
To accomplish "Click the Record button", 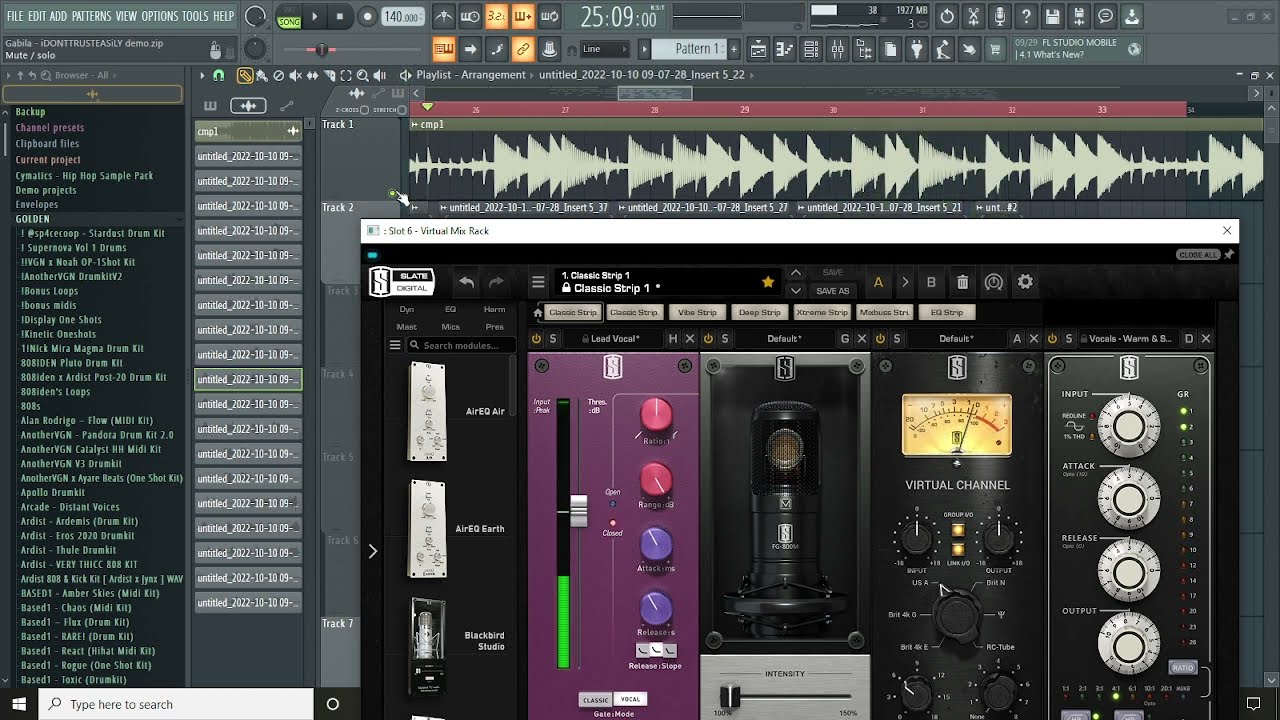I will pyautogui.click(x=367, y=17).
